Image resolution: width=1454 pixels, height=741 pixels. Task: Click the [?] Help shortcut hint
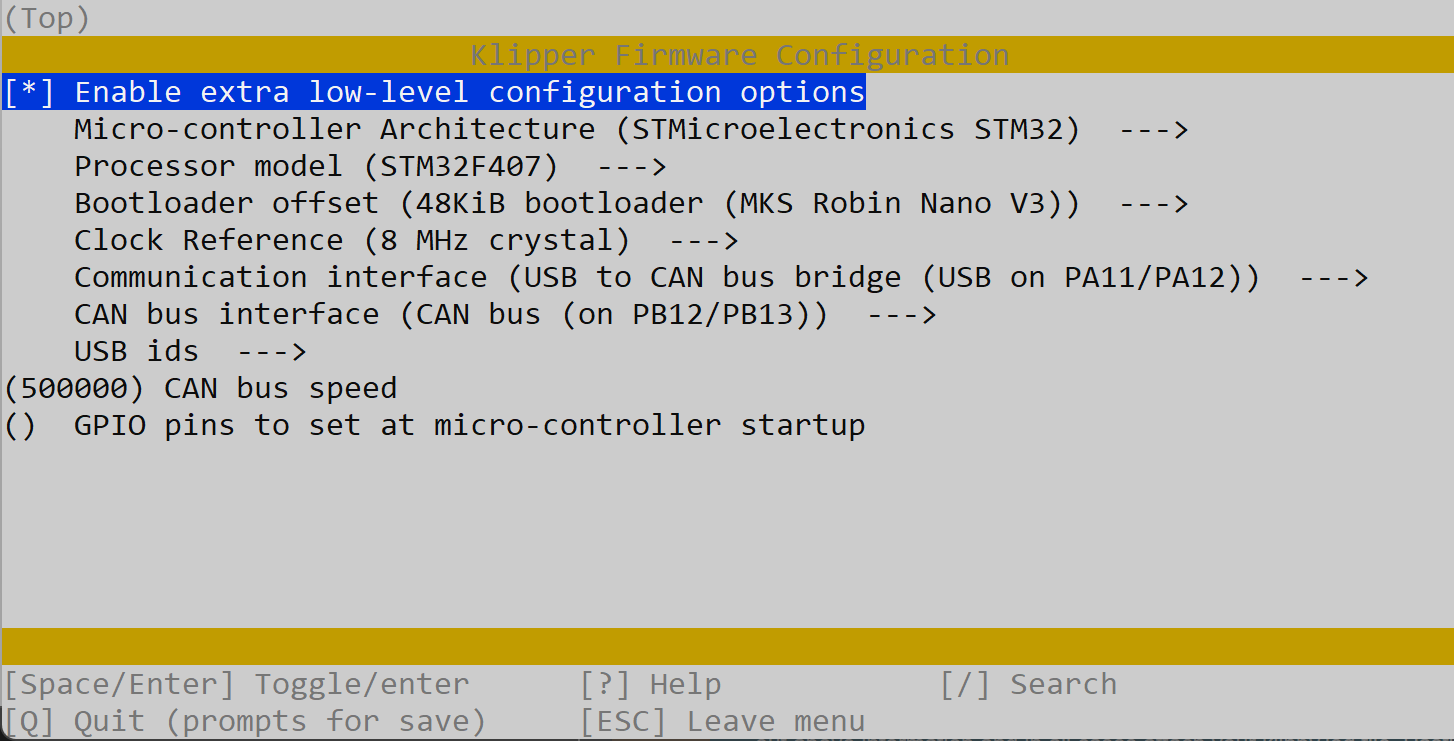[x=650, y=685]
